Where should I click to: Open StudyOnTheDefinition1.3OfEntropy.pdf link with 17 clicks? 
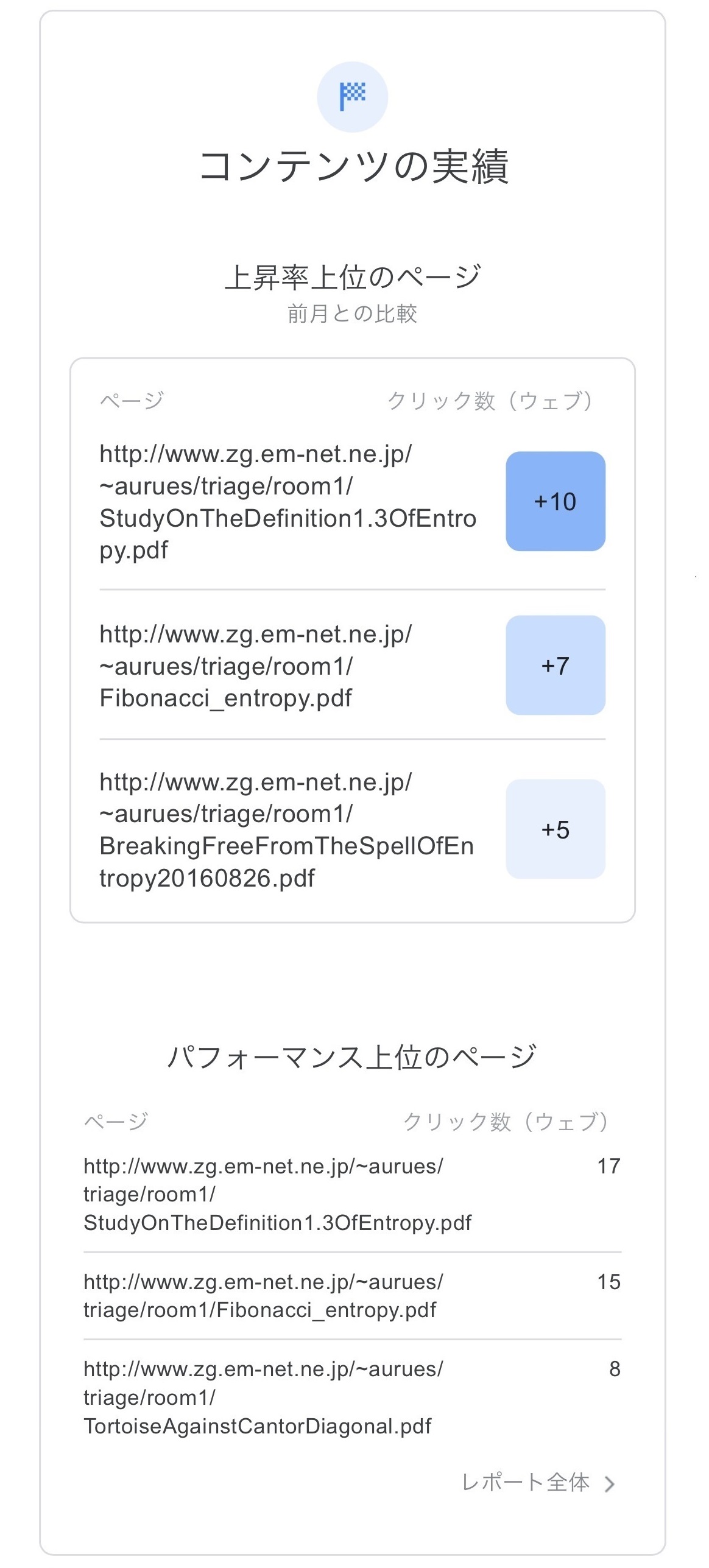click(x=277, y=1194)
